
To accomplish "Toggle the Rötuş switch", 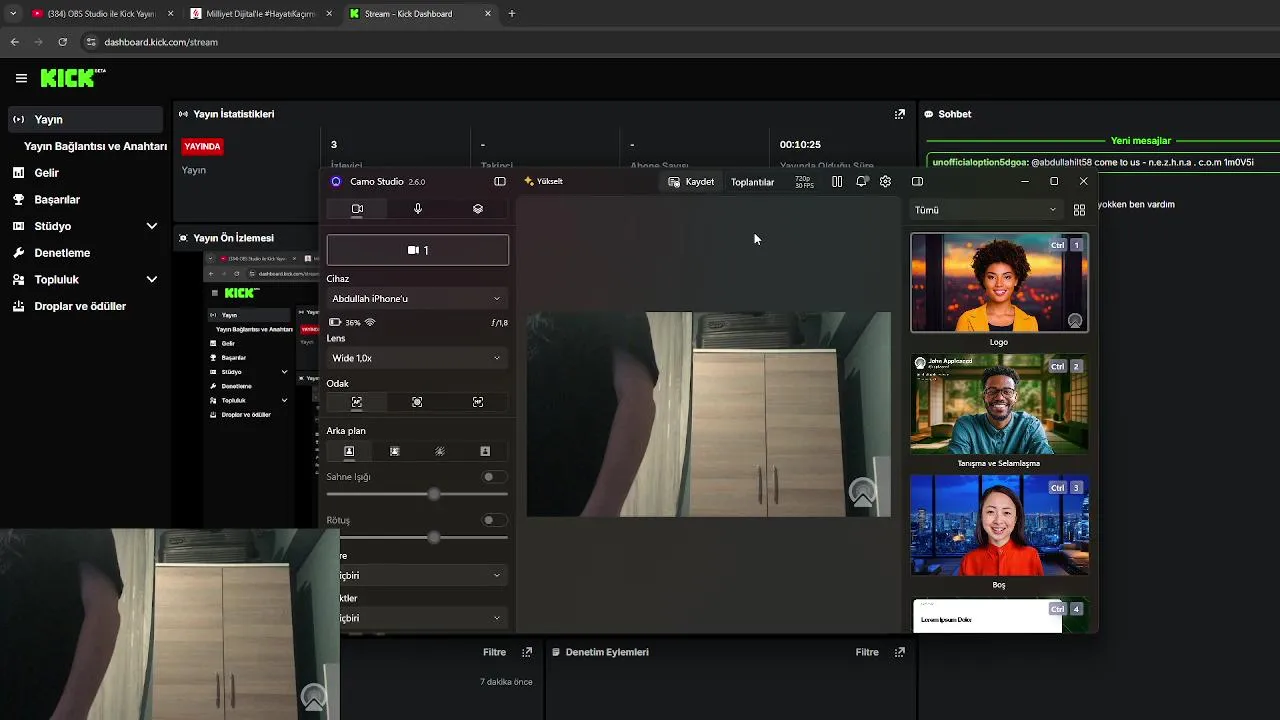I will [494, 520].
